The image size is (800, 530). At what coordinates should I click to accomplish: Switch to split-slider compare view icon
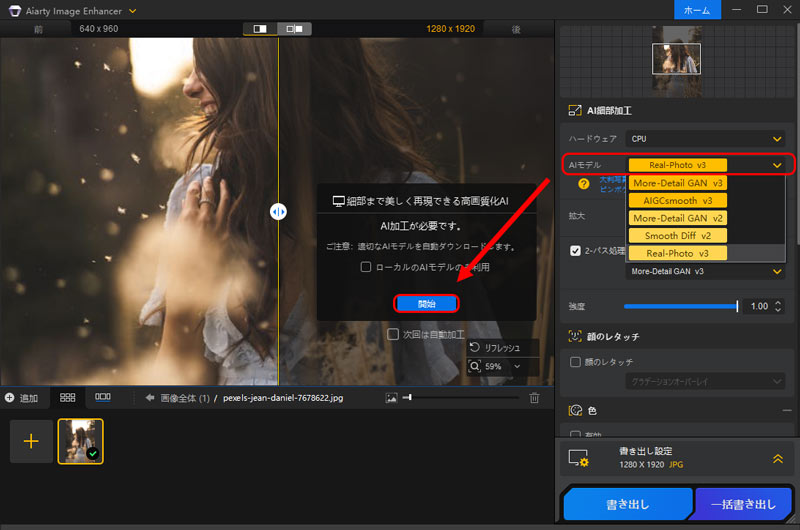click(x=260, y=29)
